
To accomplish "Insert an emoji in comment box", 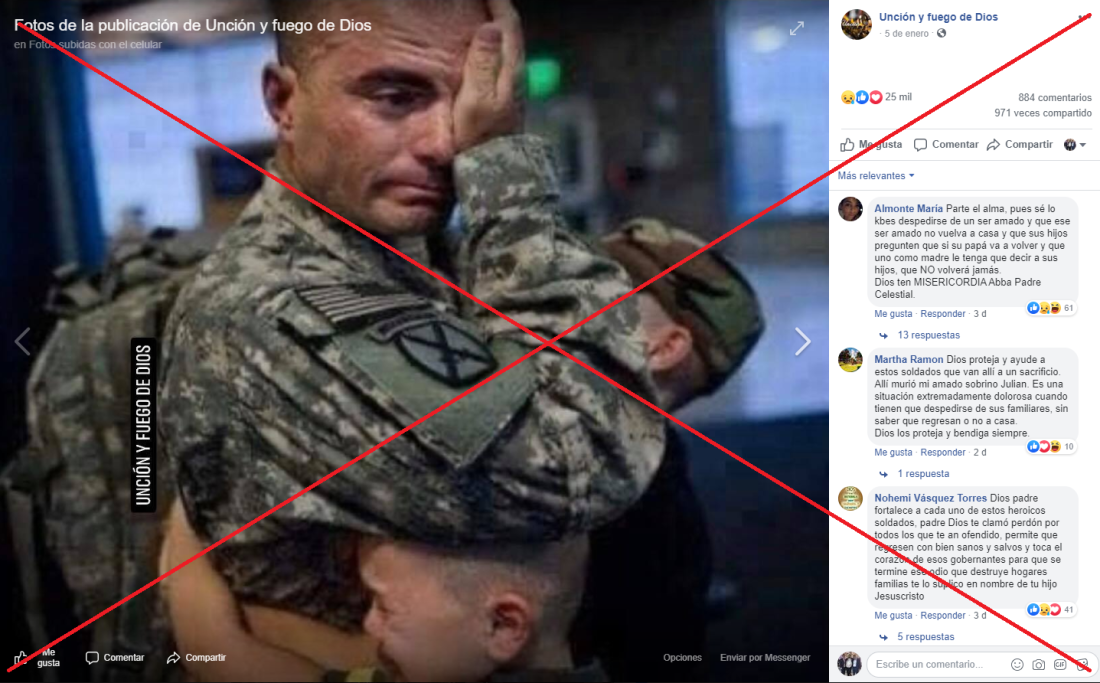I will click(x=1017, y=664).
